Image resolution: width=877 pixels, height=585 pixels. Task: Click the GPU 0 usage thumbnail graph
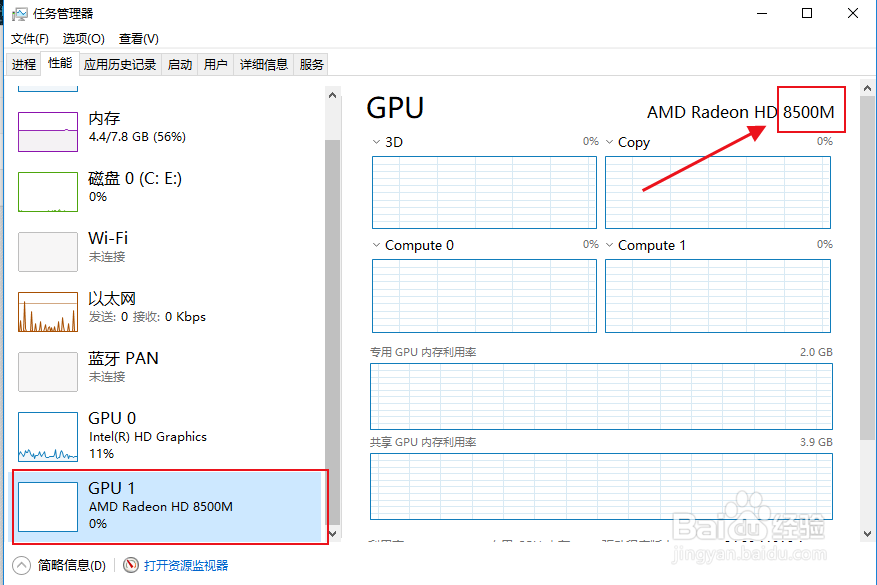48,437
